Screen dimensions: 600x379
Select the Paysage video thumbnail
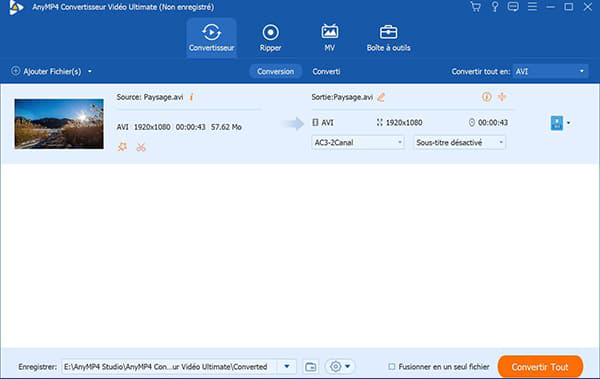(x=59, y=124)
